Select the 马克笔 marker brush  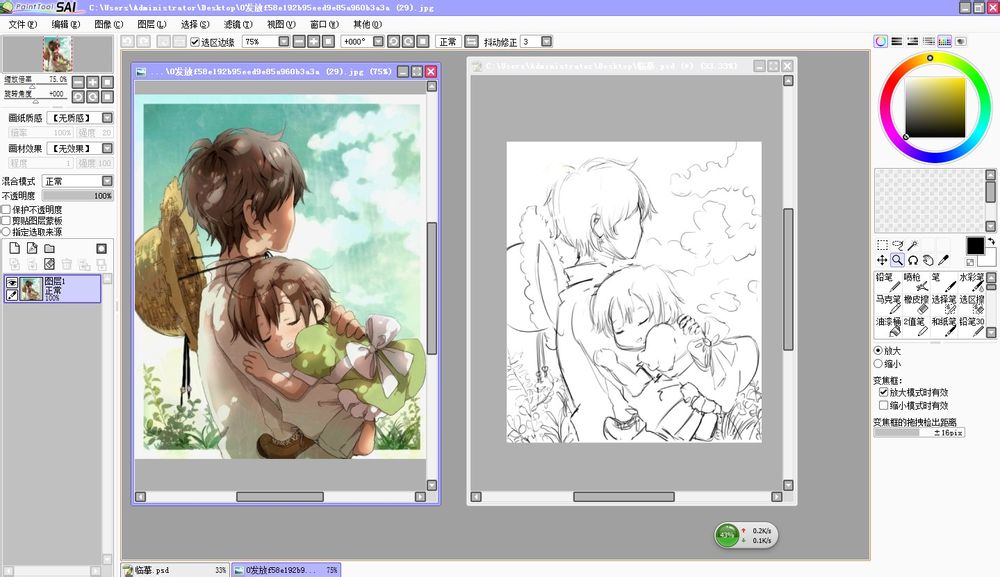(x=888, y=303)
